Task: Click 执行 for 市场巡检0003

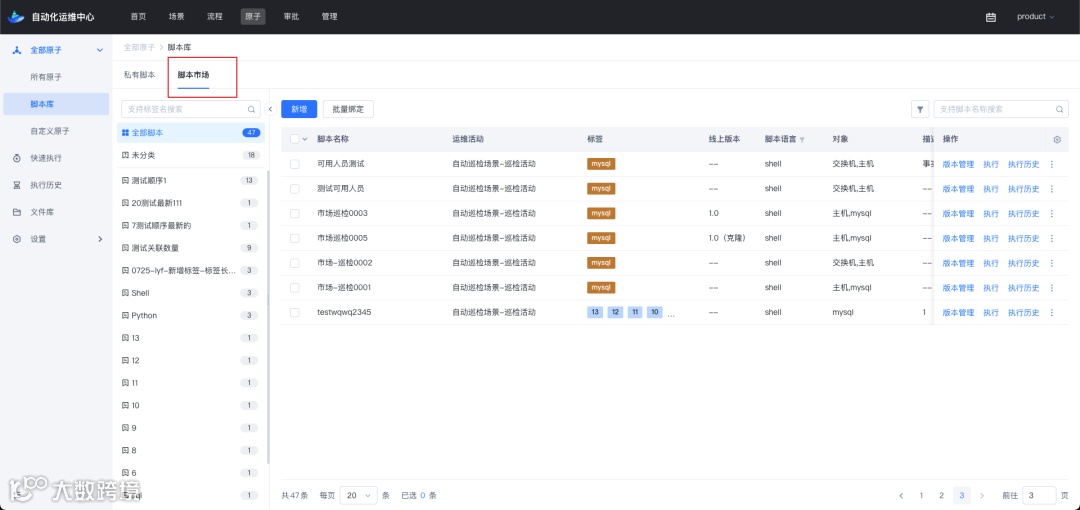Action: pos(990,214)
